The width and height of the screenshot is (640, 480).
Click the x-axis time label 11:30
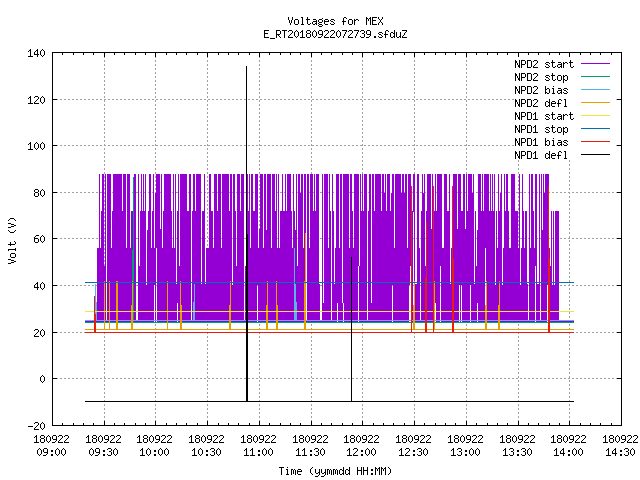point(310,452)
